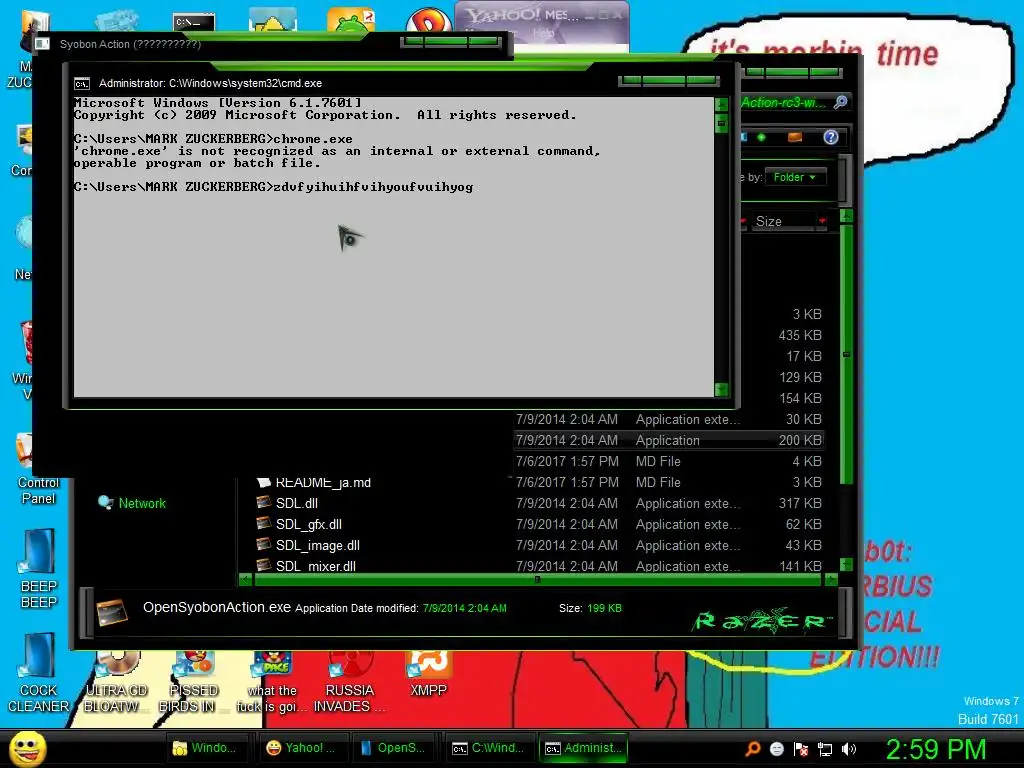Select the SDL_mixer.dll file

point(315,566)
